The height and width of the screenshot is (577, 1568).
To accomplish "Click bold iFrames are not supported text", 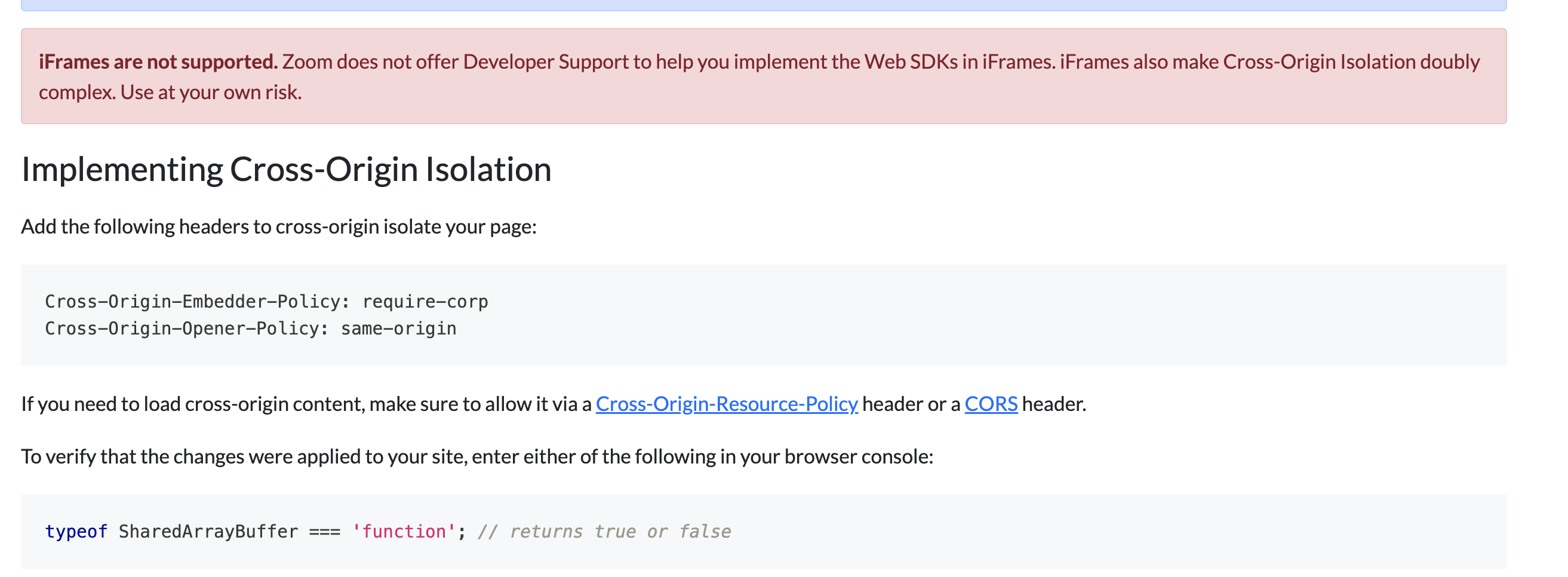I will coord(158,62).
